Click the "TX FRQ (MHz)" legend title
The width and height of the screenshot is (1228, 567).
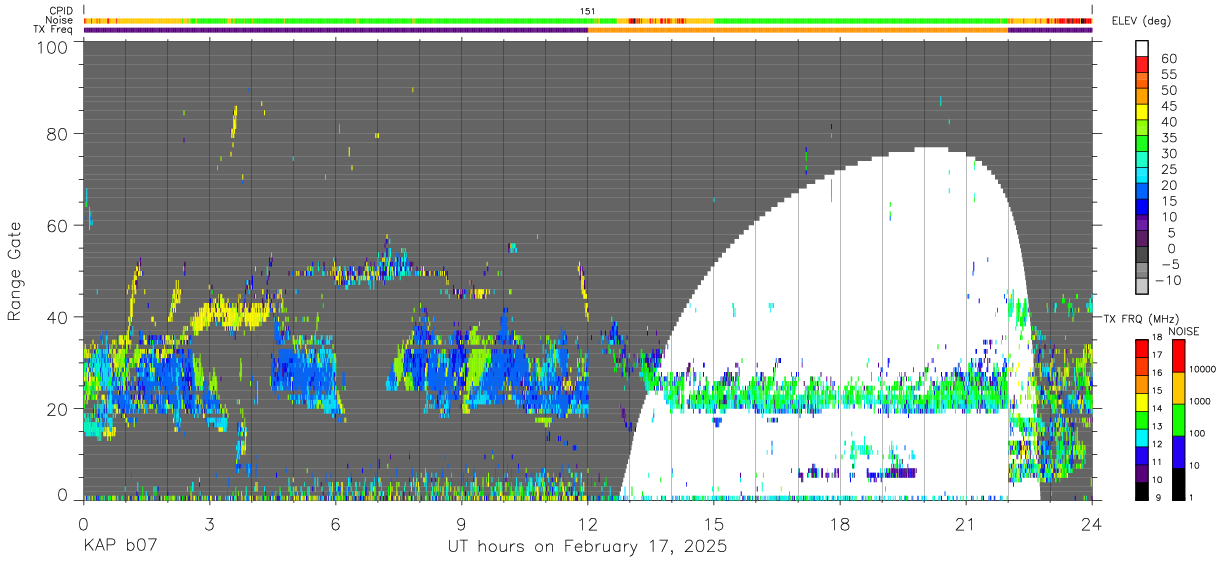click(x=1141, y=318)
